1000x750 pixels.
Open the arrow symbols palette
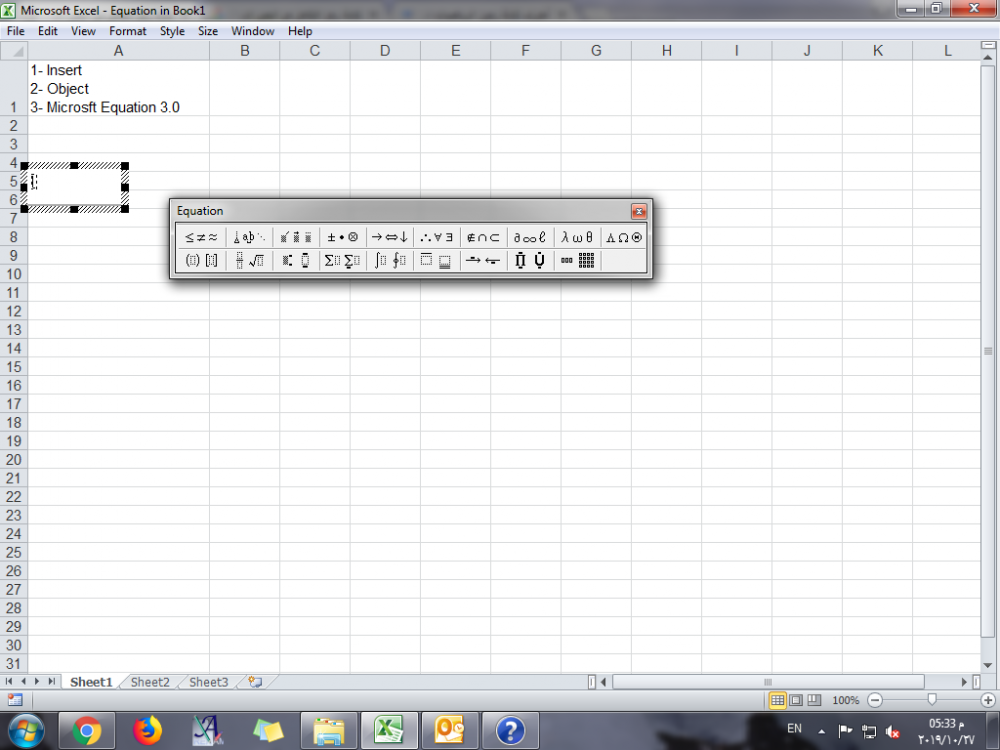pyautogui.click(x=389, y=237)
